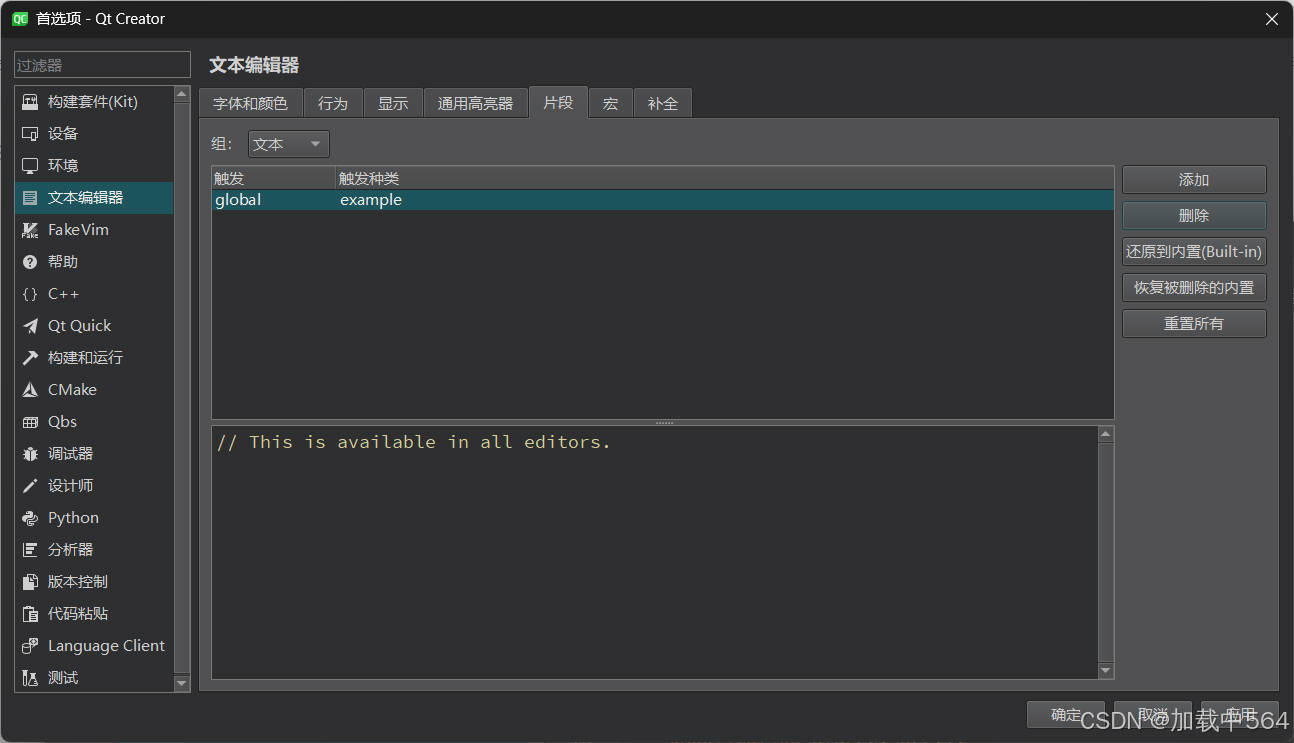Click the 删除 remove button
Screen dimensions: 1294x743
pyautogui.click(x=1194, y=216)
